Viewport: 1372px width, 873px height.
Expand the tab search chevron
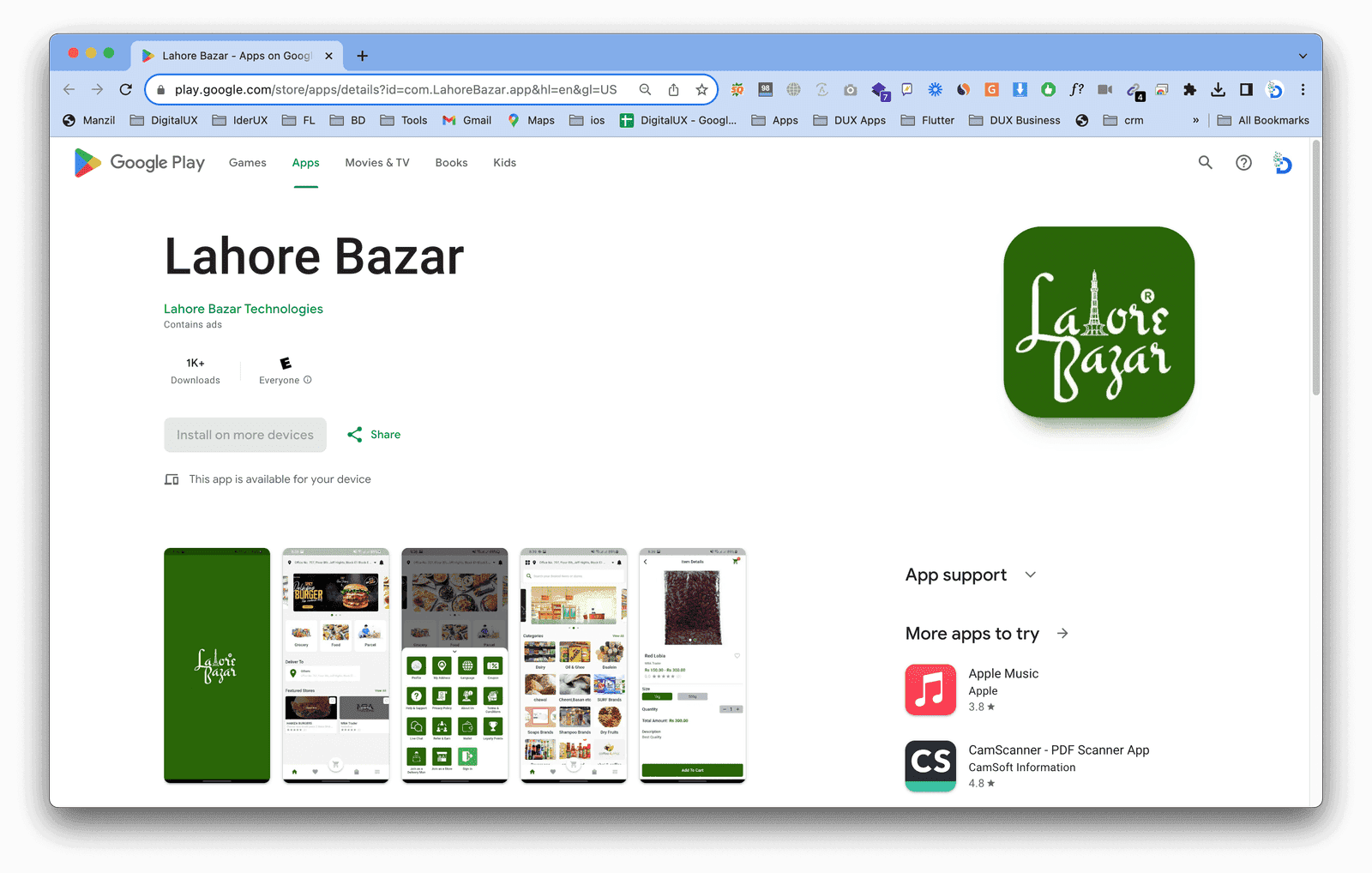coord(1303,56)
